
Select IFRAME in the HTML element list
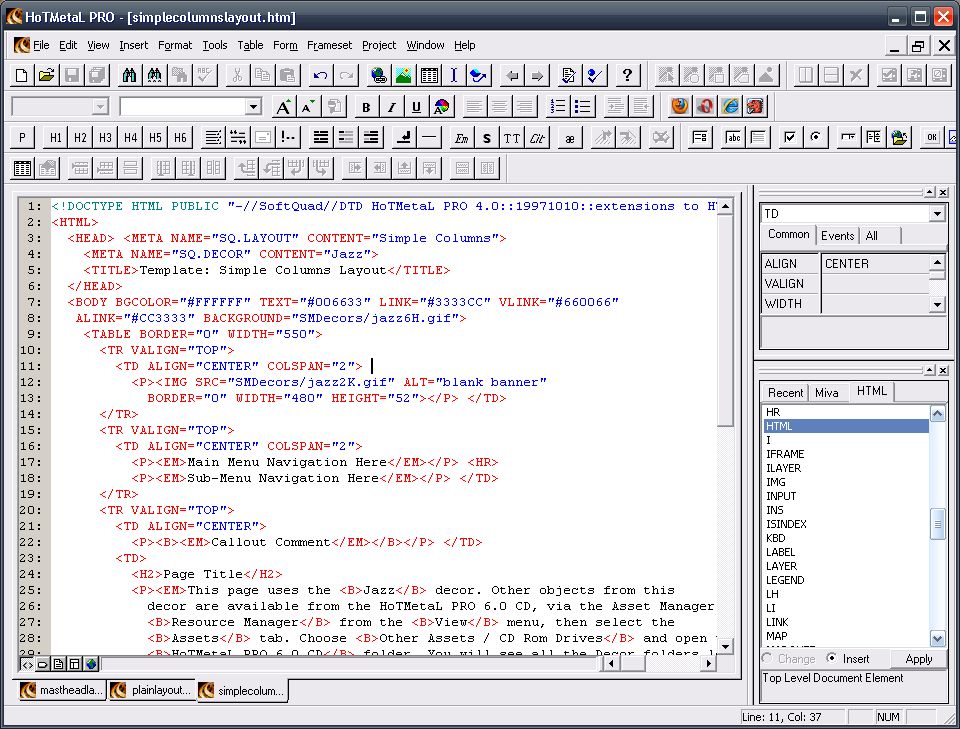tap(785, 454)
